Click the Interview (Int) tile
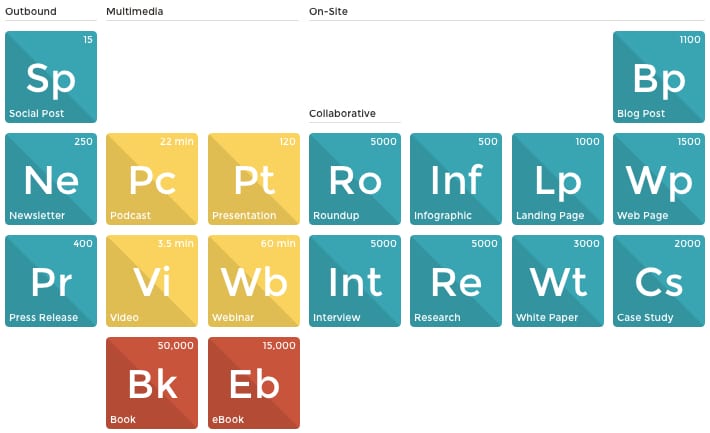 pos(355,281)
